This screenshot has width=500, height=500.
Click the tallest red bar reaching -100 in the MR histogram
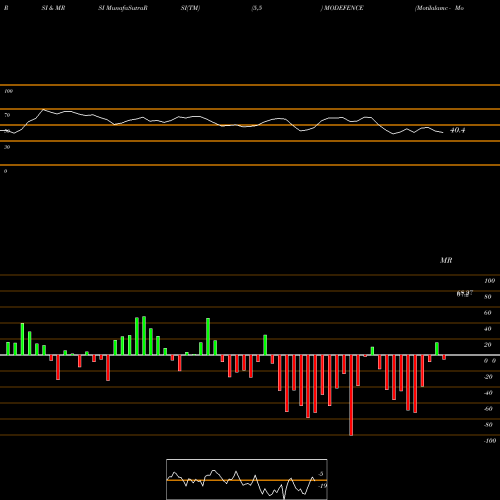351,395
